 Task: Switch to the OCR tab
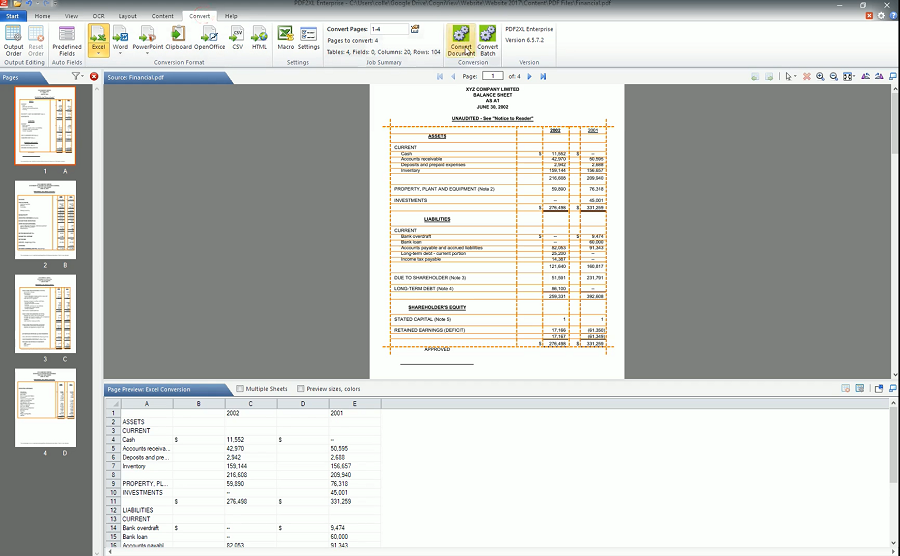[98, 16]
